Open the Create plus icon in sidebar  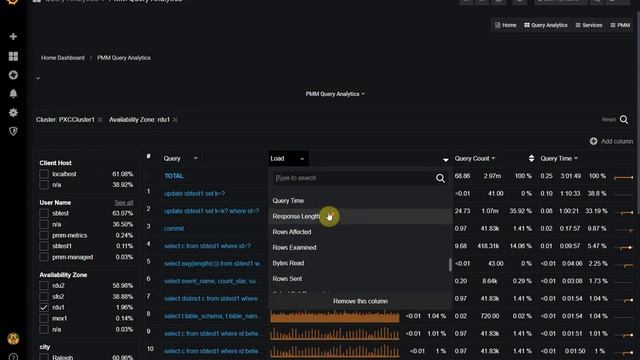[13, 37]
